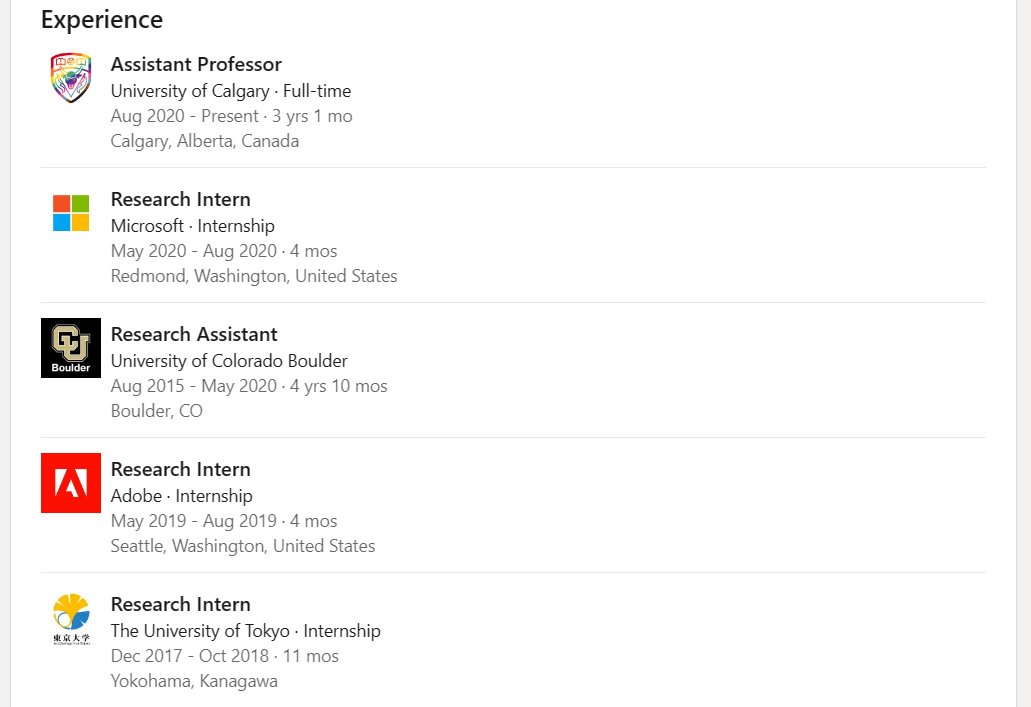The width and height of the screenshot is (1031, 707).
Task: Open the University of Colorado Boulder company name
Action: (x=229, y=361)
